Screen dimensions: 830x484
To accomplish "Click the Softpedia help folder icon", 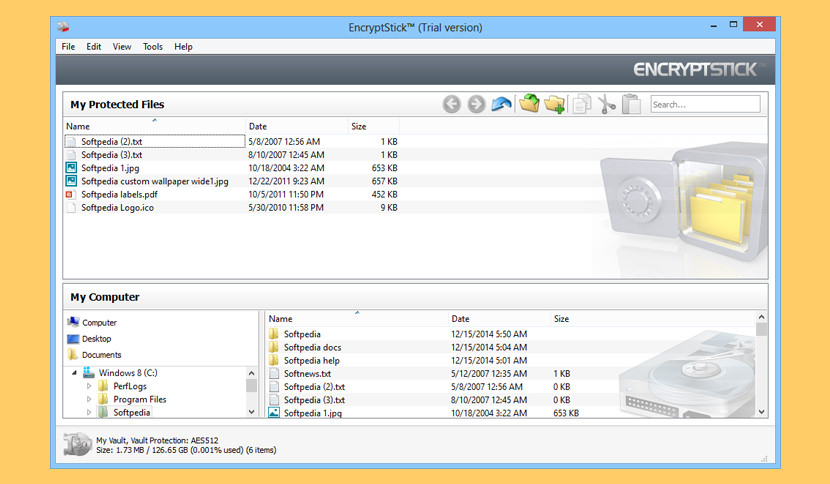I will pyautogui.click(x=274, y=360).
